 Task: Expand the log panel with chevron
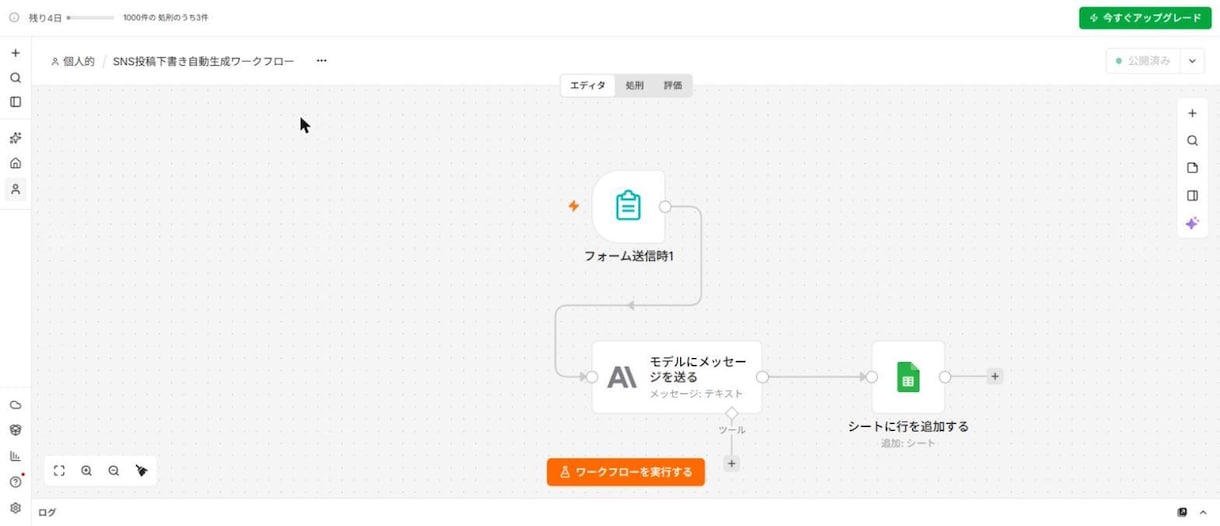1203,512
